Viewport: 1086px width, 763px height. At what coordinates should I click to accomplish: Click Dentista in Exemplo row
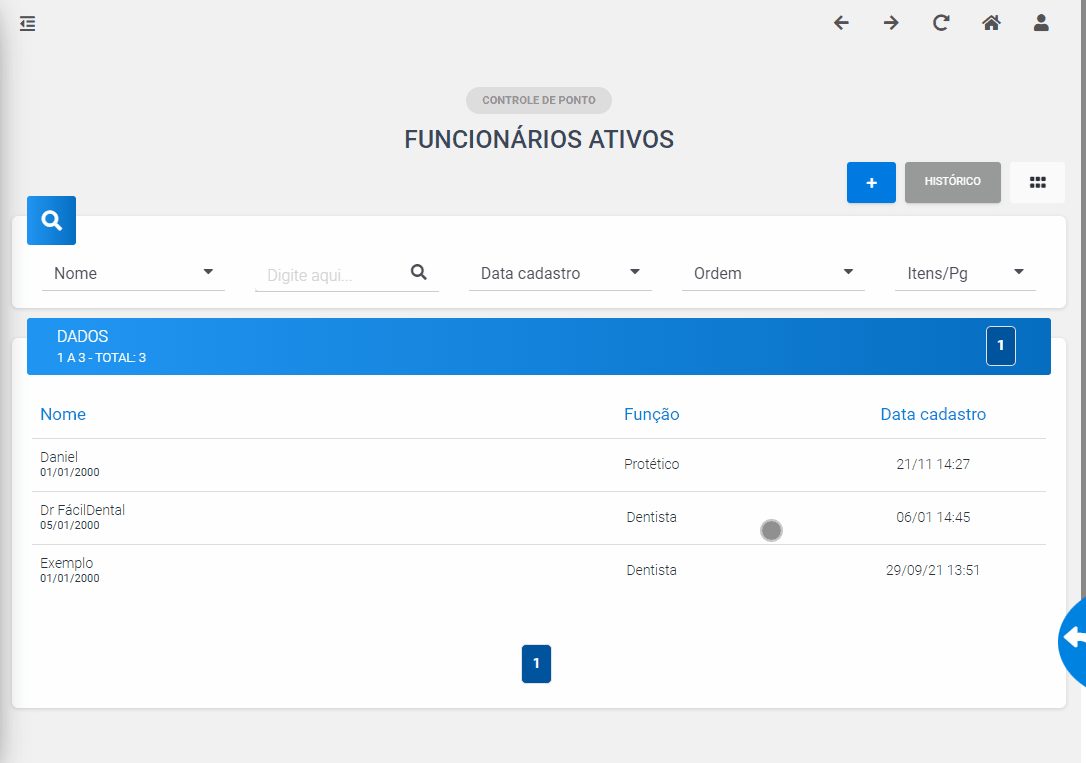point(651,570)
